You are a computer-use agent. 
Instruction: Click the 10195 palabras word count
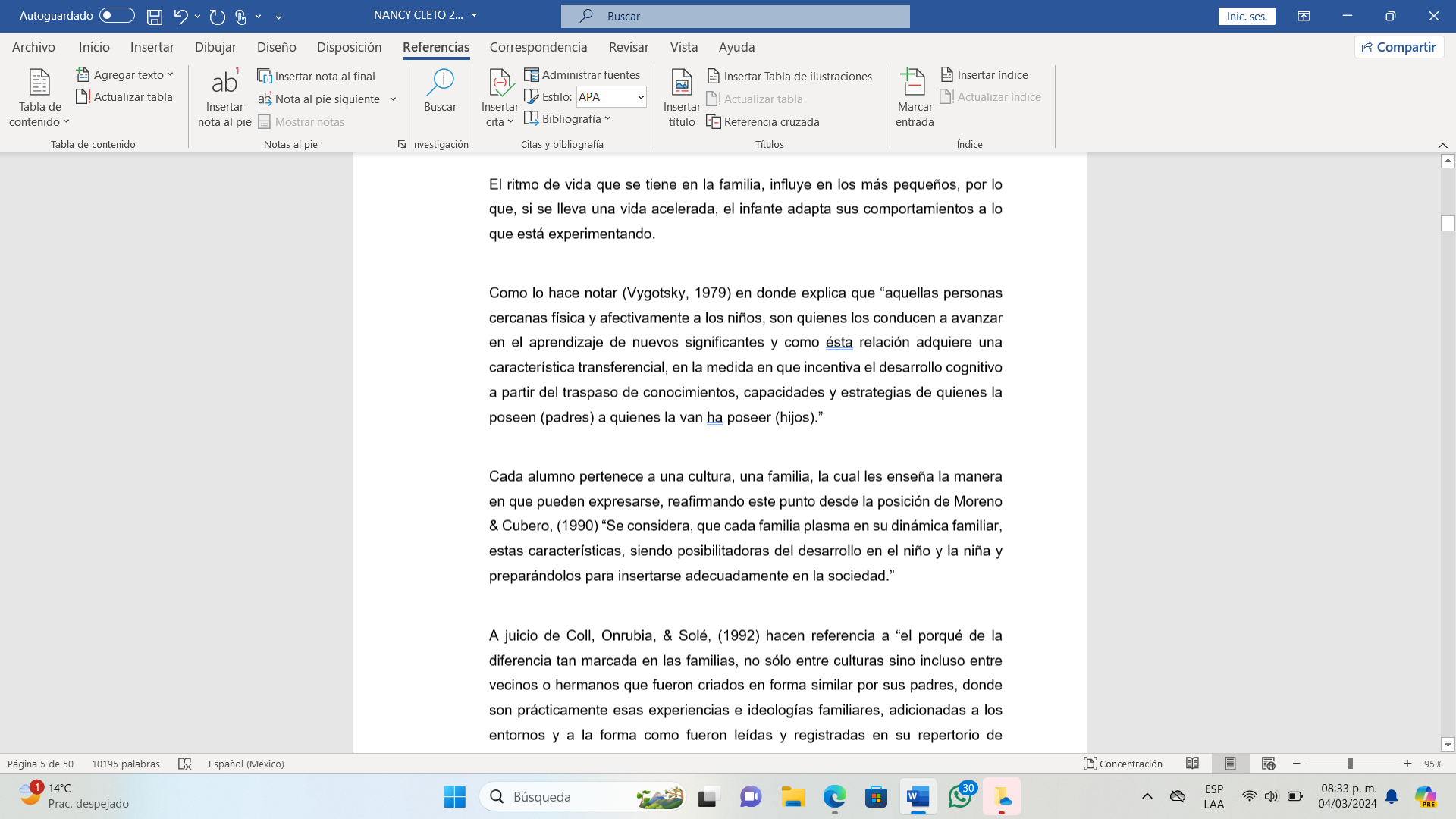tap(126, 764)
